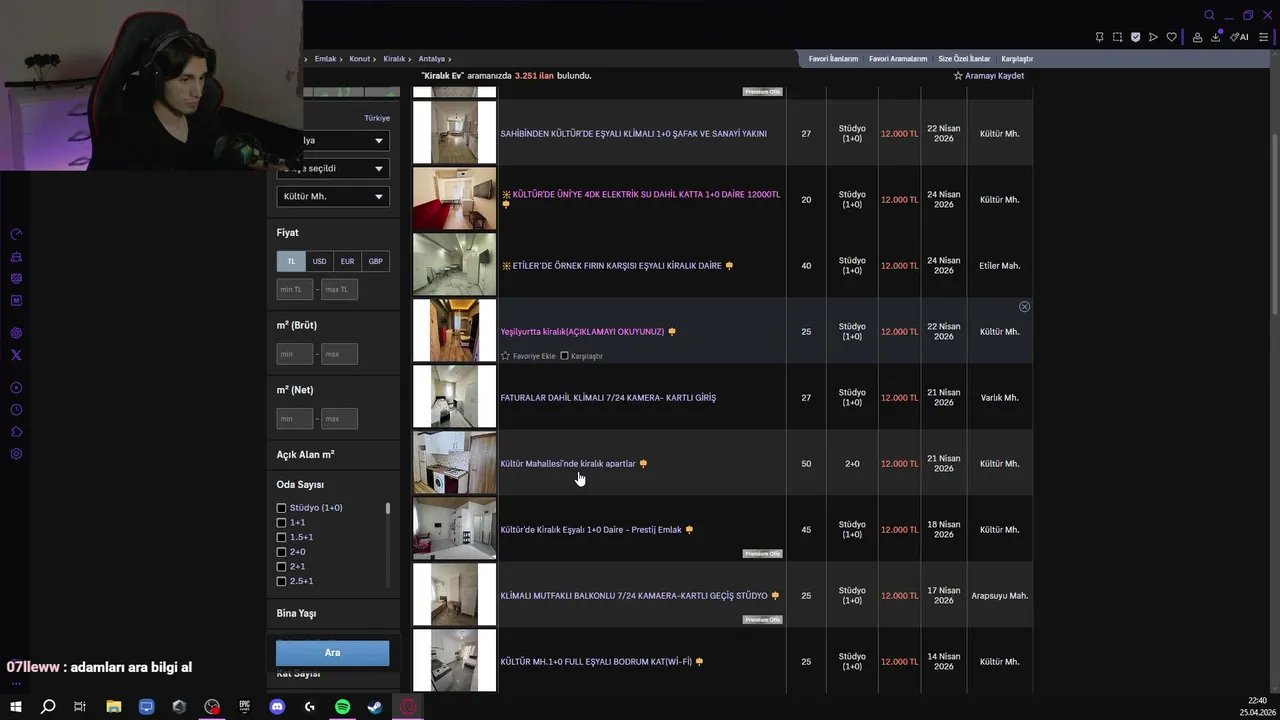Go to Konut breadcrumb
1280x720 pixels.
tap(359, 59)
